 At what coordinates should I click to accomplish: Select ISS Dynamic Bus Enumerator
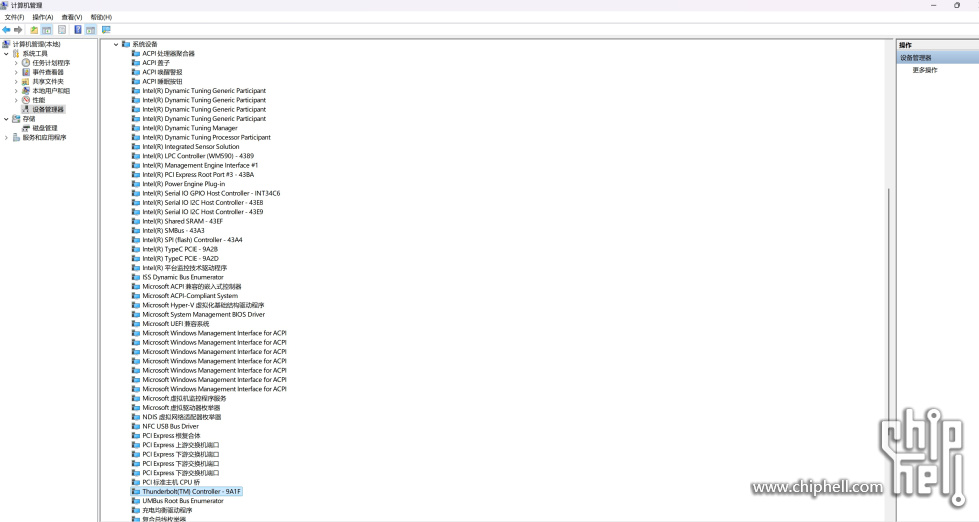pos(183,277)
